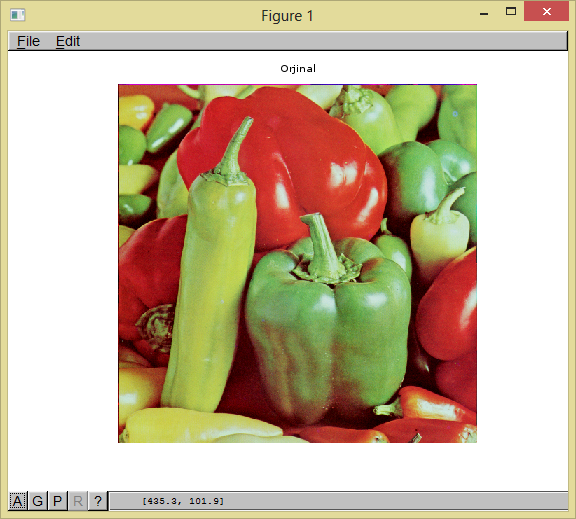Maximize the Figure 1 window
Viewport: 576px width, 519px height.
pyautogui.click(x=511, y=11)
